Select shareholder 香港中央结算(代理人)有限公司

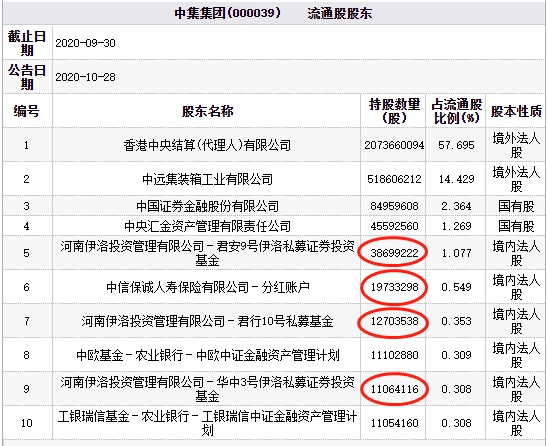click(207, 145)
